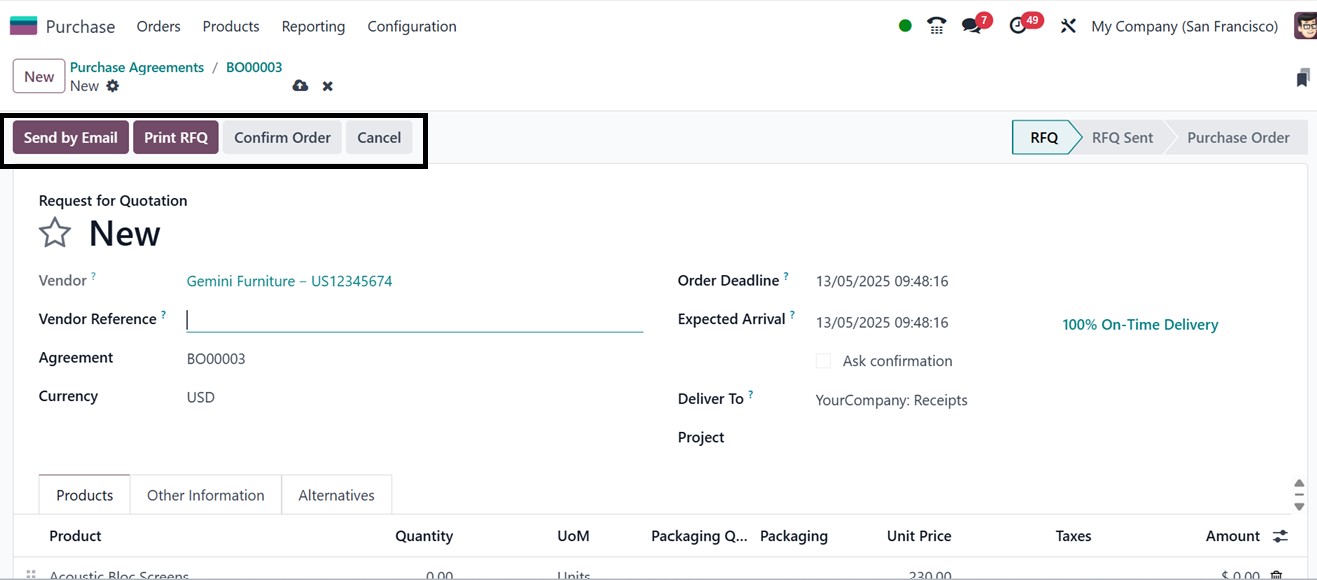Expand the Orders menu

pos(159,26)
